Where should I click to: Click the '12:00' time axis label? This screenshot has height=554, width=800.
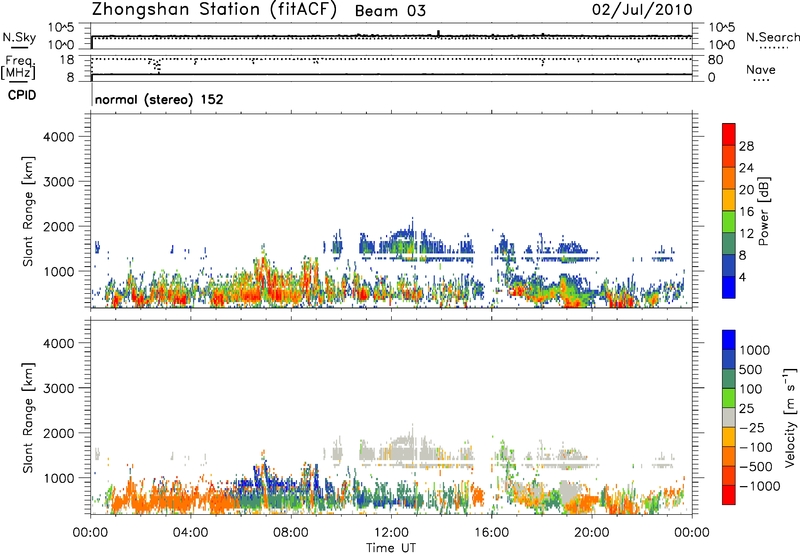[391, 533]
